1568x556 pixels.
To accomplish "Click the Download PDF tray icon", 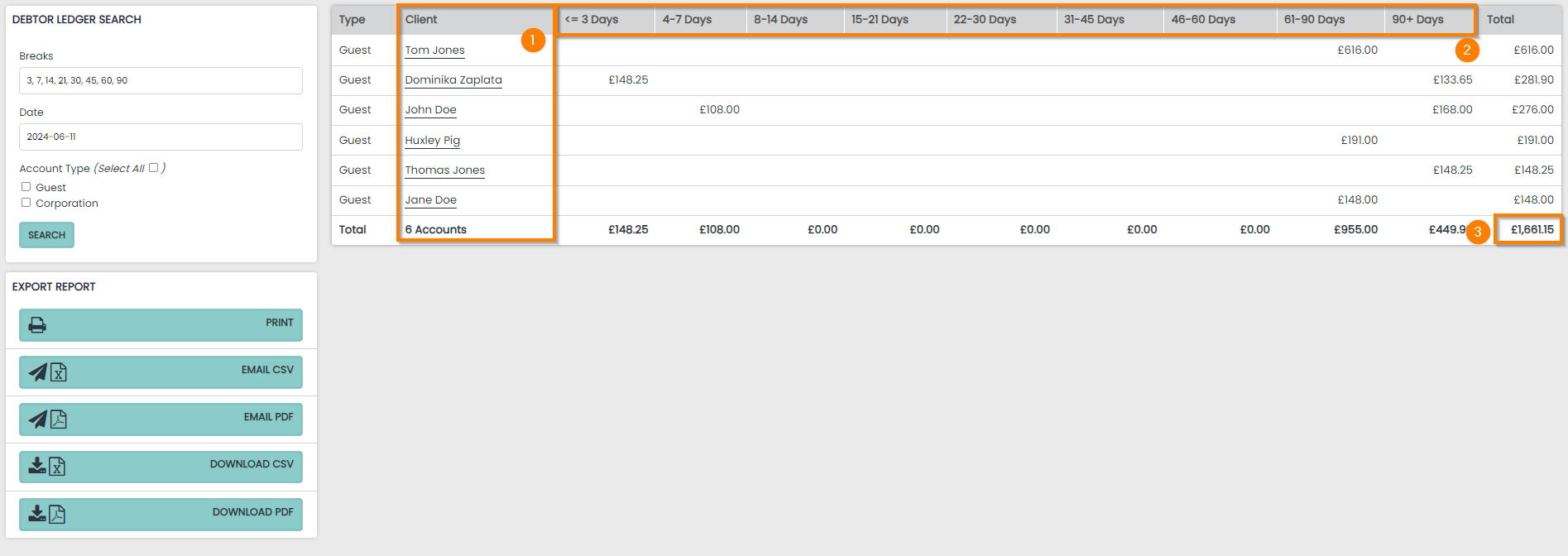I will point(37,514).
